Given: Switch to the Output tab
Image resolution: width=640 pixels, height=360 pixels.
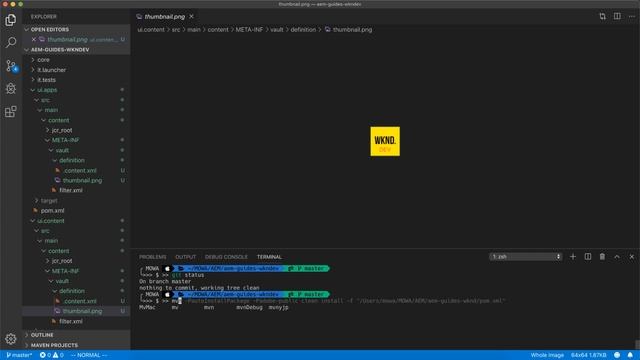Looking at the screenshot, I should click(x=186, y=257).
